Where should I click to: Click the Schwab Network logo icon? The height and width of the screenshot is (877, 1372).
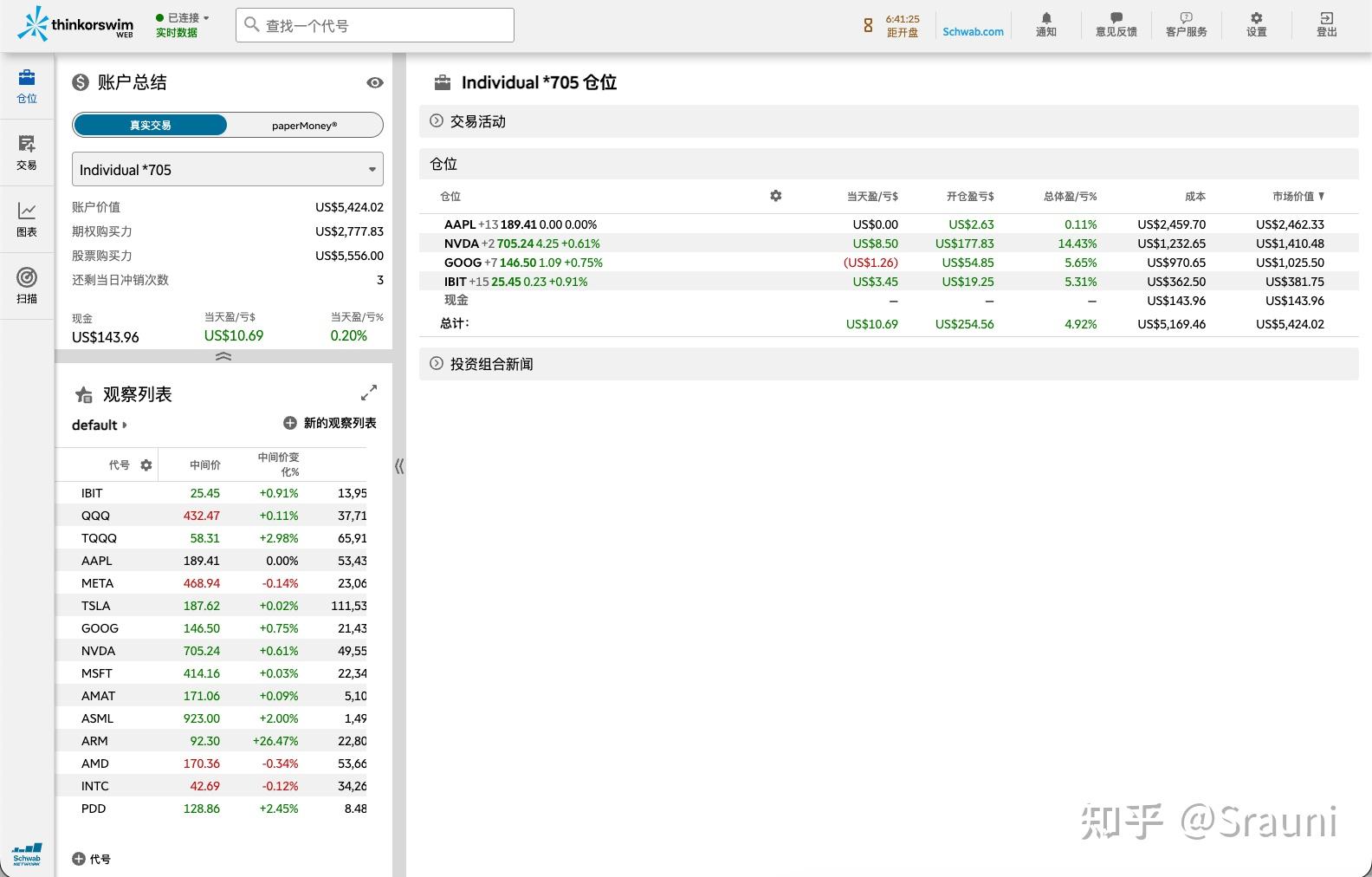27,854
